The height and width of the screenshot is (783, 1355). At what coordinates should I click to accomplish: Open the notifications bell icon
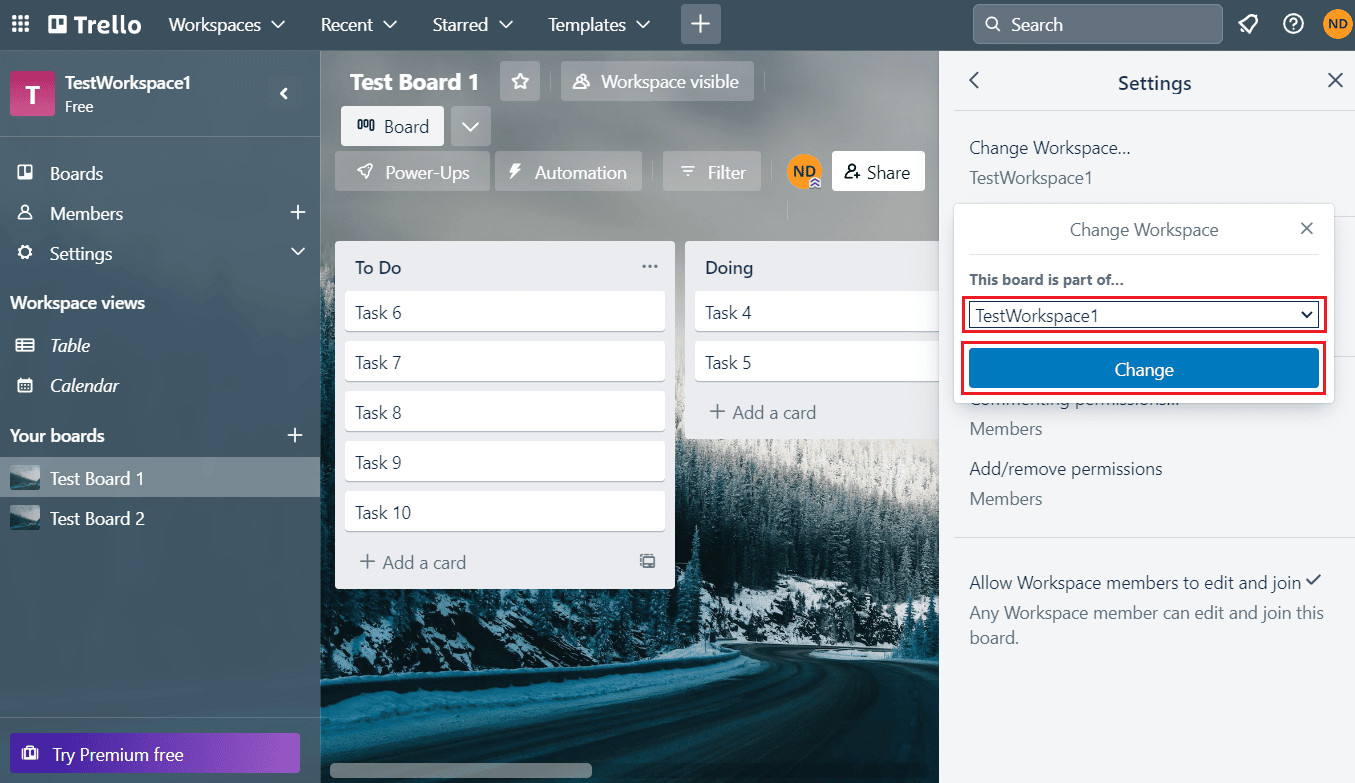click(1248, 24)
